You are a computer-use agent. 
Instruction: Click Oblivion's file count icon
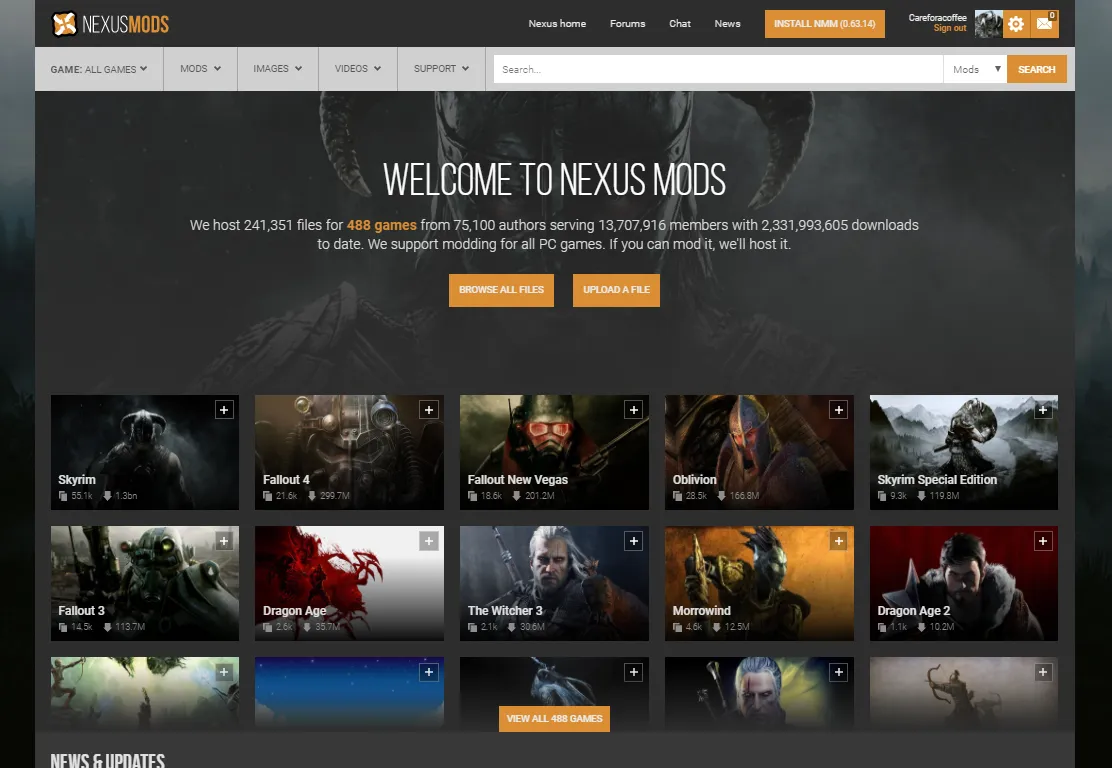(x=677, y=496)
